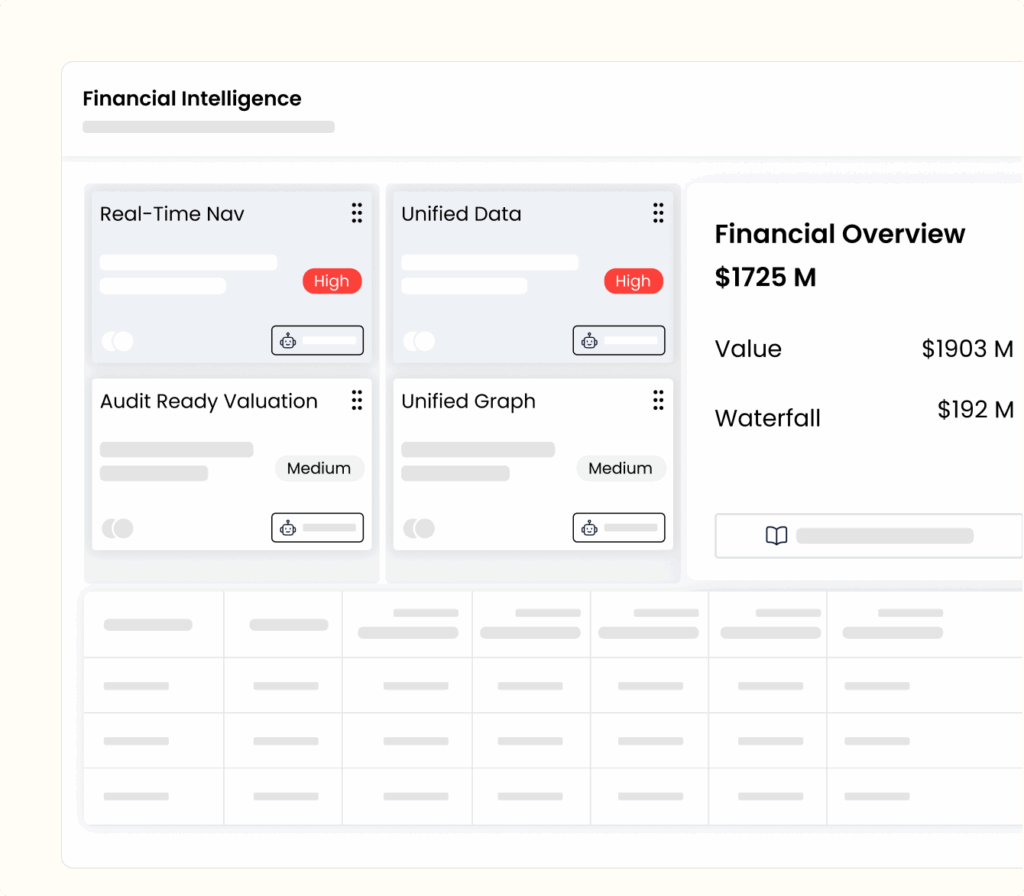Toggle the switch on Unified Graph card
This screenshot has height=896, width=1024.
coord(419,528)
